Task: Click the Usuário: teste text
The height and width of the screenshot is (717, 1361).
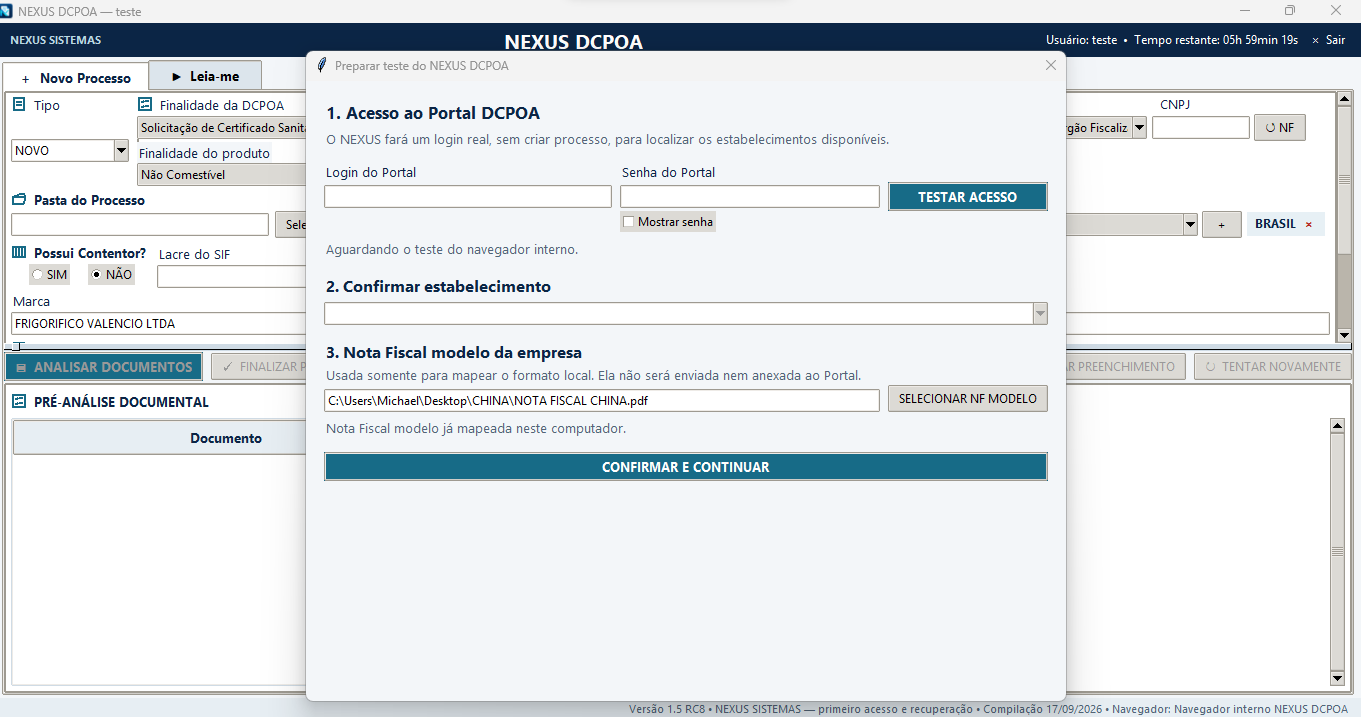Action: coord(1081,40)
